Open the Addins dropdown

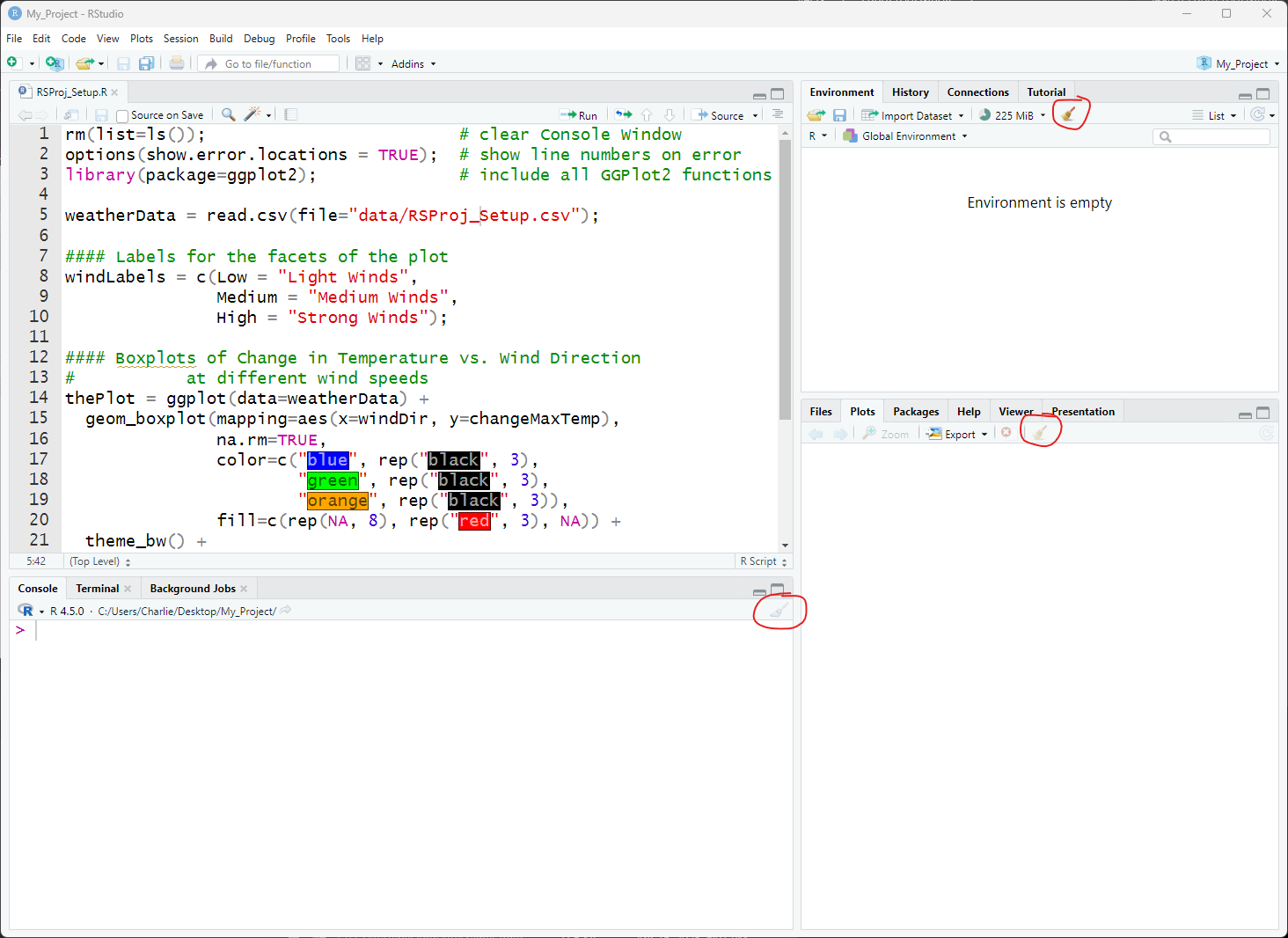pos(413,64)
